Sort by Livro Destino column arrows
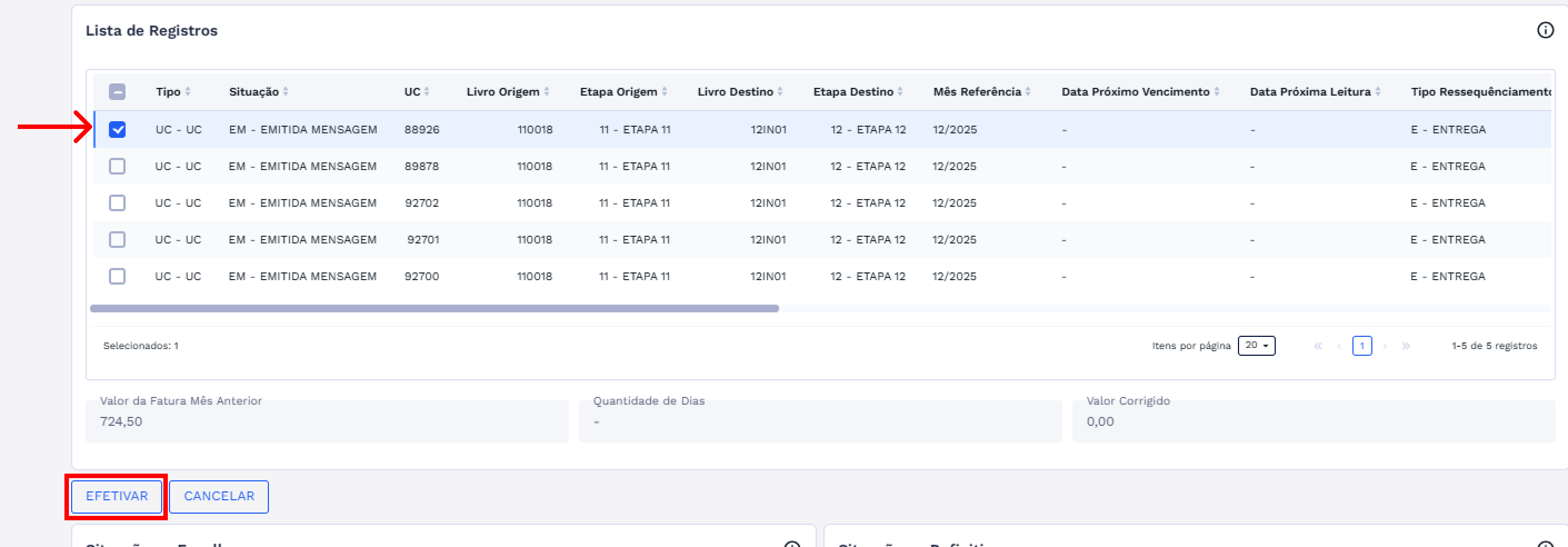This screenshot has width=1568, height=547. point(780,91)
